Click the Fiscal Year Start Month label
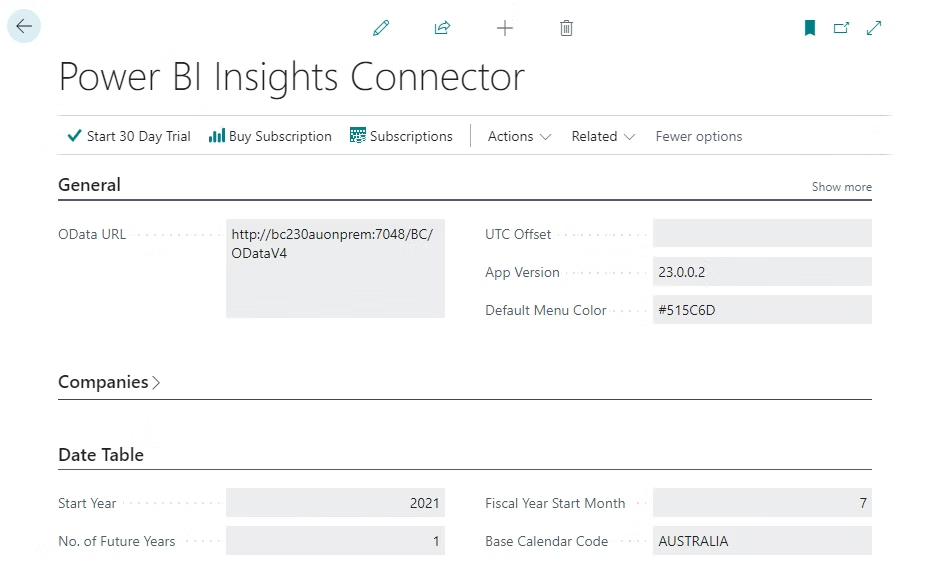 [x=555, y=503]
